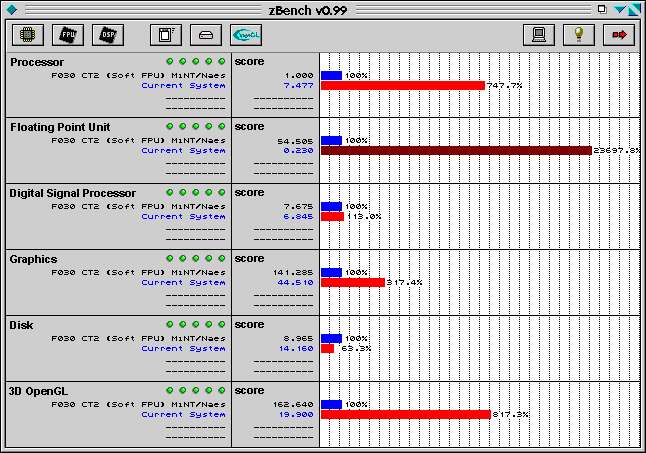Click the graphics test window icon
Viewport: 646px width, 453px height.
166,34
